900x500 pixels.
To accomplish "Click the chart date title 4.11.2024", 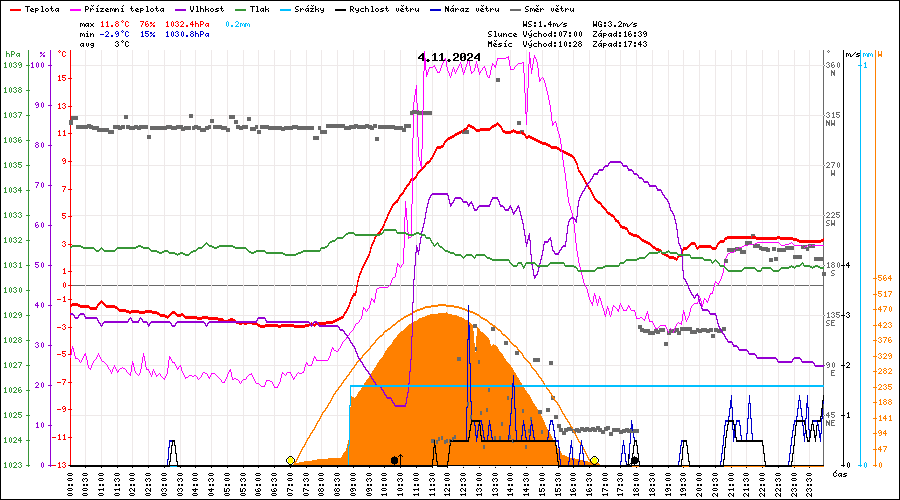I will point(449,57).
